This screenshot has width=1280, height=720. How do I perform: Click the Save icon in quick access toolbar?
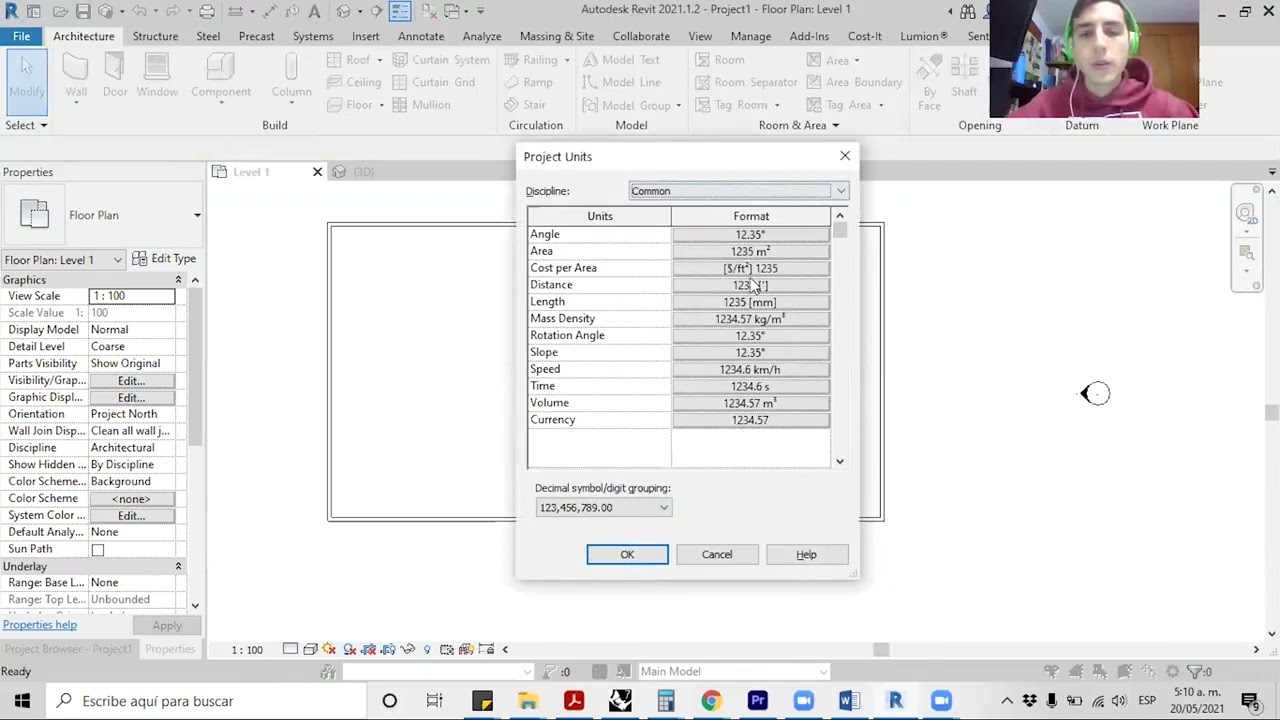click(x=83, y=11)
